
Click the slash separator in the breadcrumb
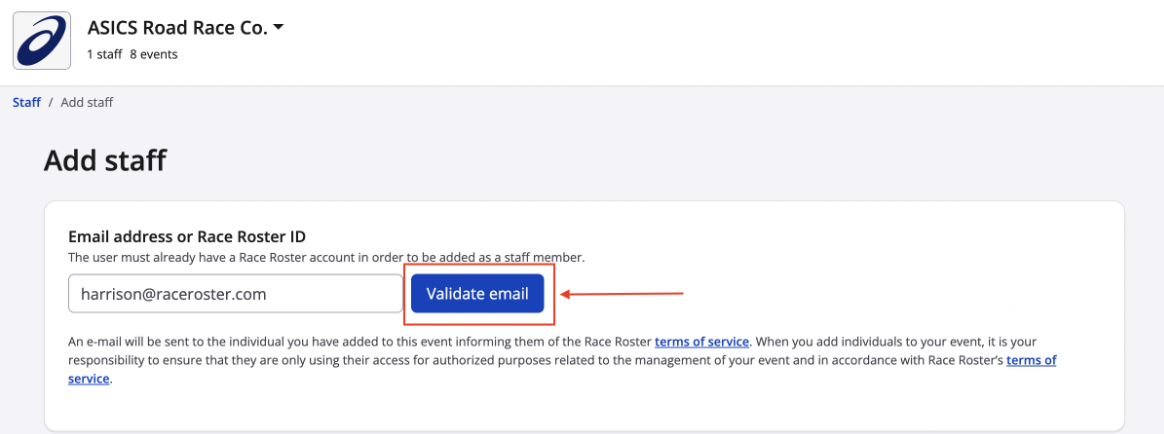pos(50,102)
